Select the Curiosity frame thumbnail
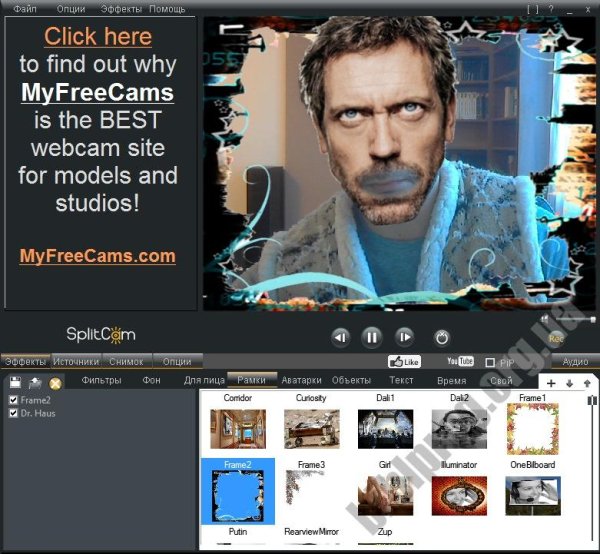The width and height of the screenshot is (600, 554). 311,429
